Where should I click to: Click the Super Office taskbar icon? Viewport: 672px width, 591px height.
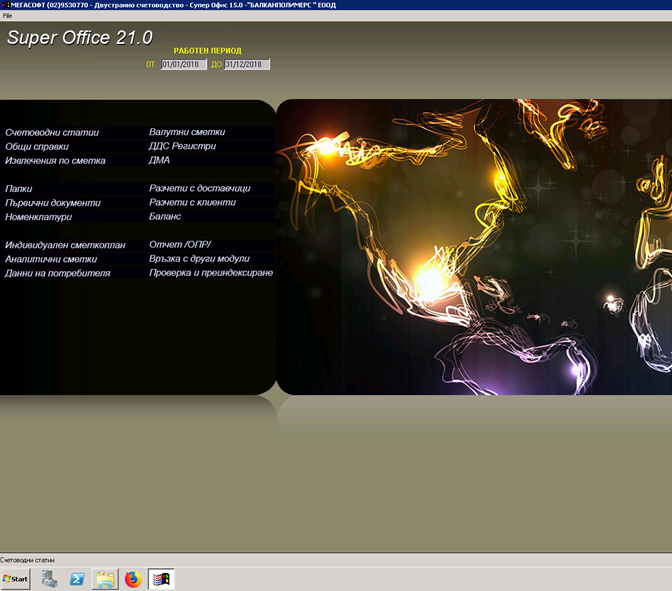[x=161, y=579]
